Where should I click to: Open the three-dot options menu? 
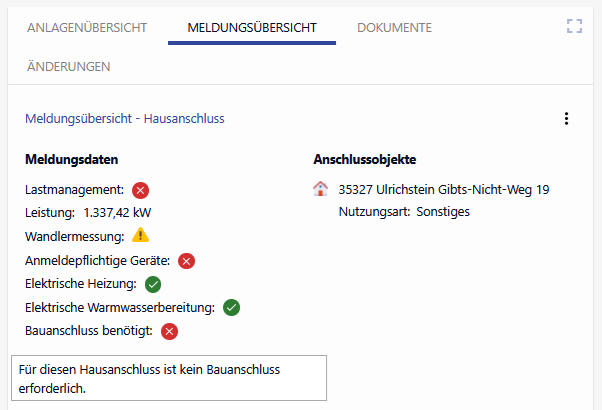coord(566,119)
